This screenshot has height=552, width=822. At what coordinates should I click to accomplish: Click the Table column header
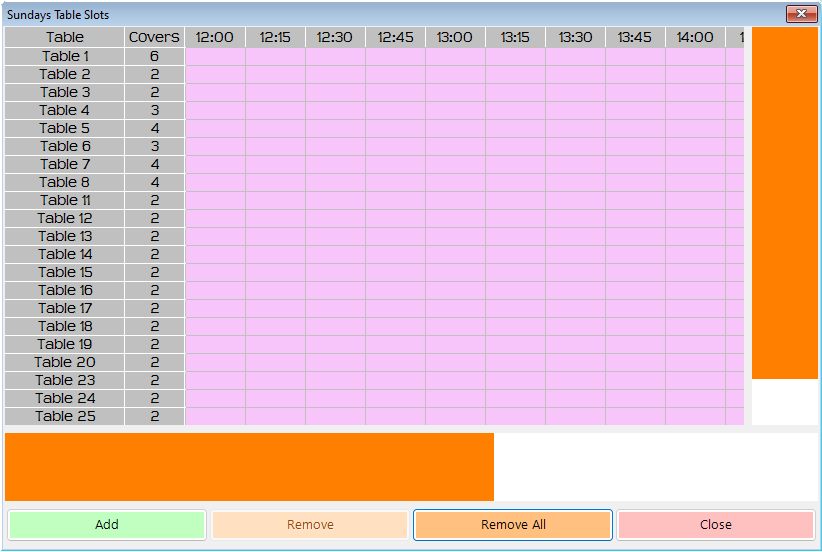coord(65,37)
